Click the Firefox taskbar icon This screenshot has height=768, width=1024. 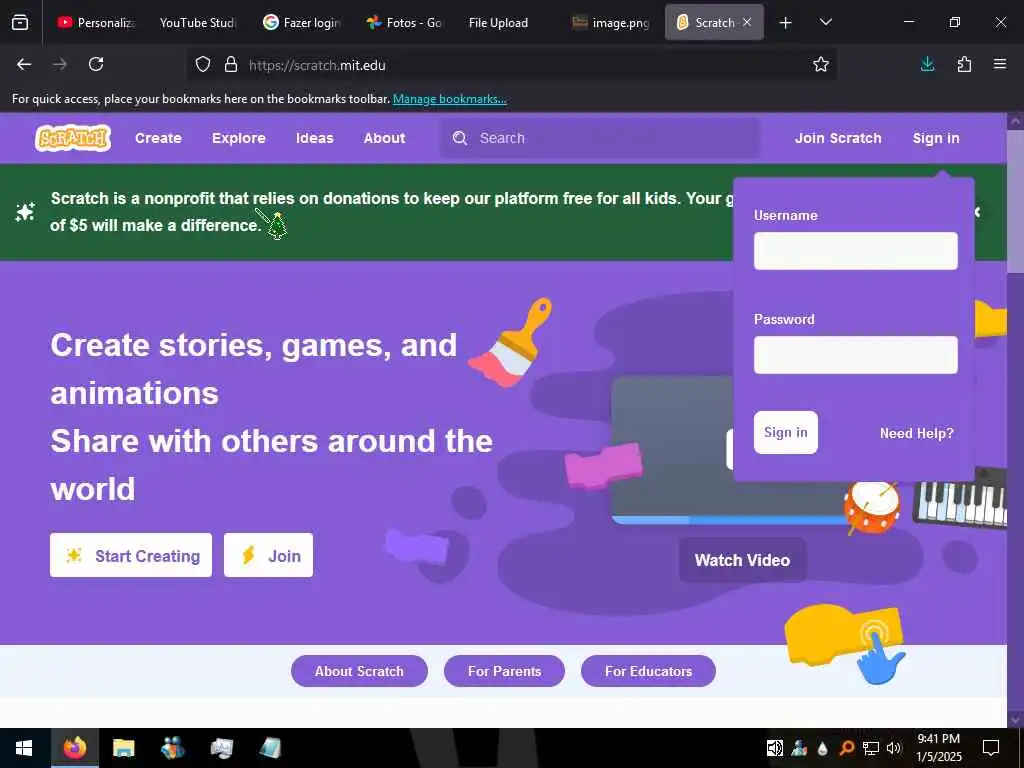tap(74, 748)
